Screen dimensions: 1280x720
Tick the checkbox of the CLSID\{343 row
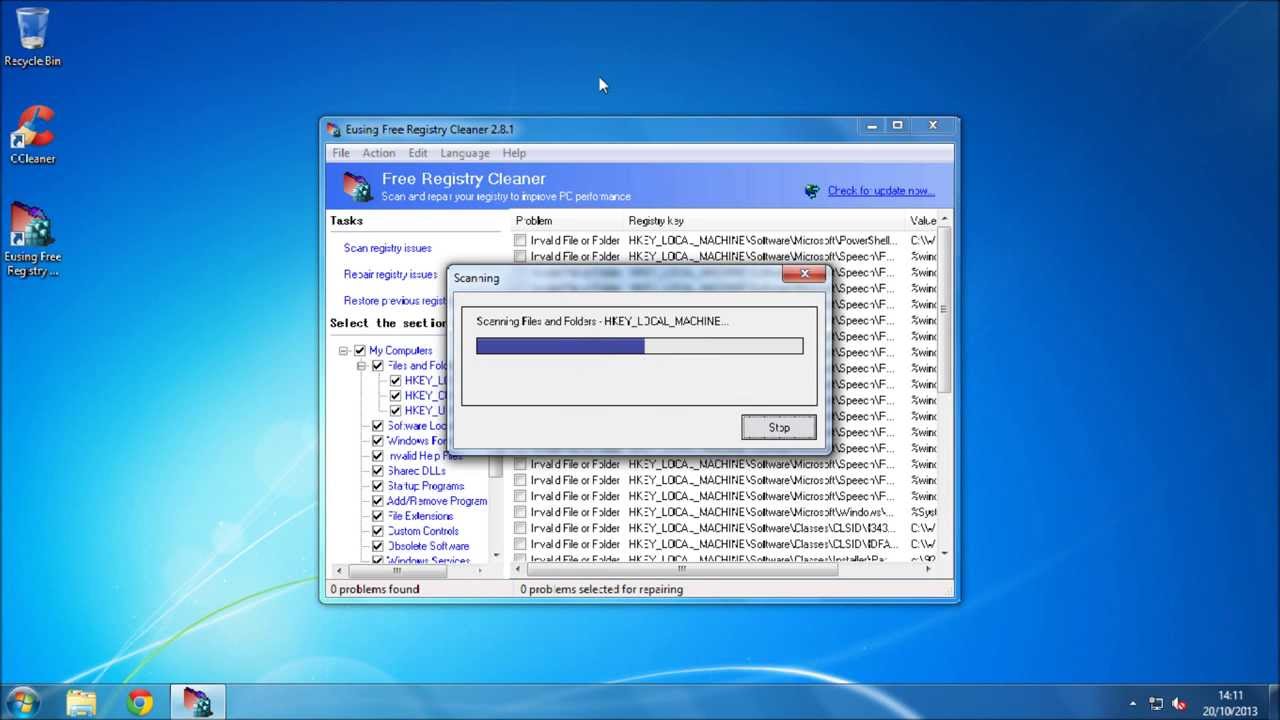pyautogui.click(x=520, y=528)
